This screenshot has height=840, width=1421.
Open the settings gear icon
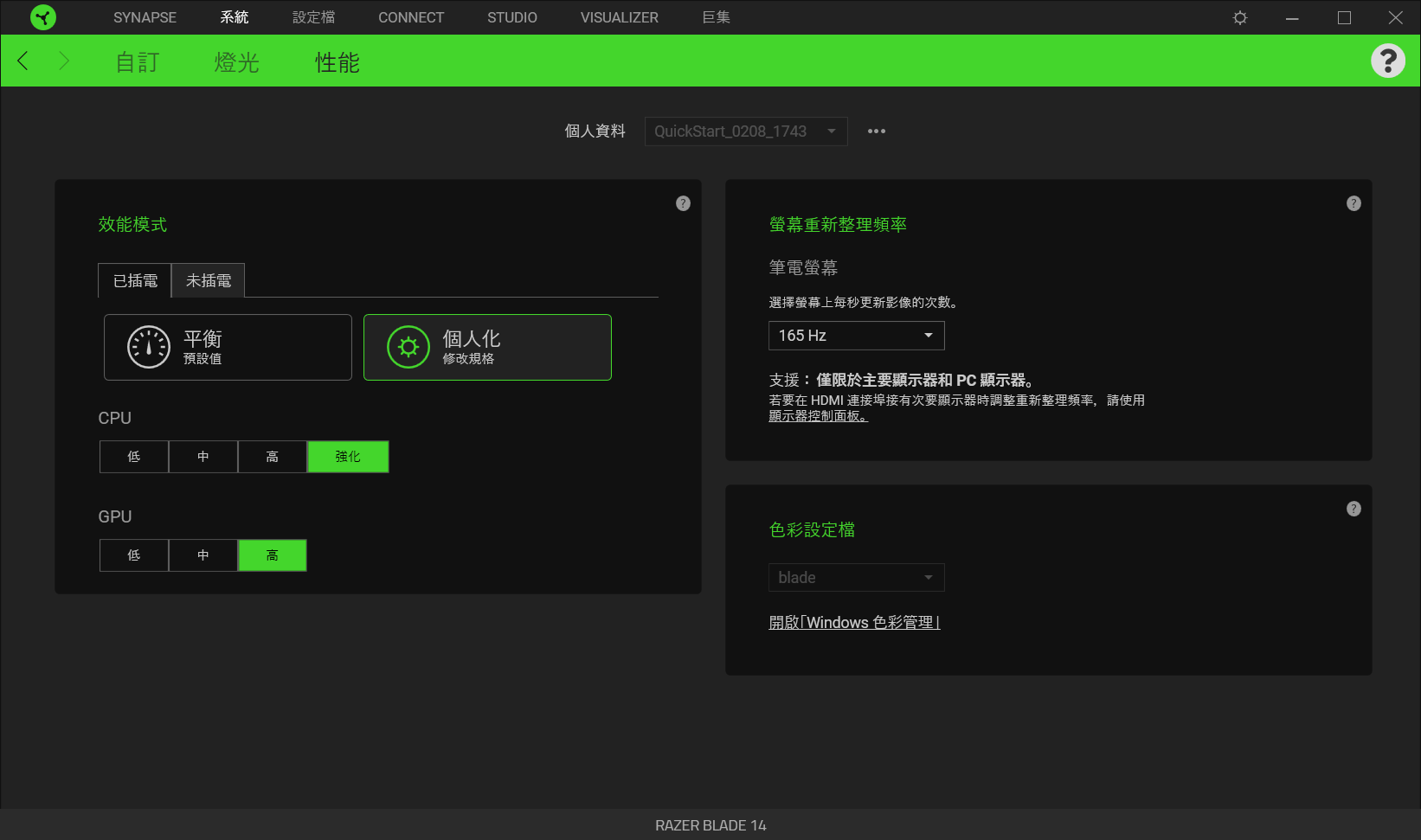[1239, 17]
